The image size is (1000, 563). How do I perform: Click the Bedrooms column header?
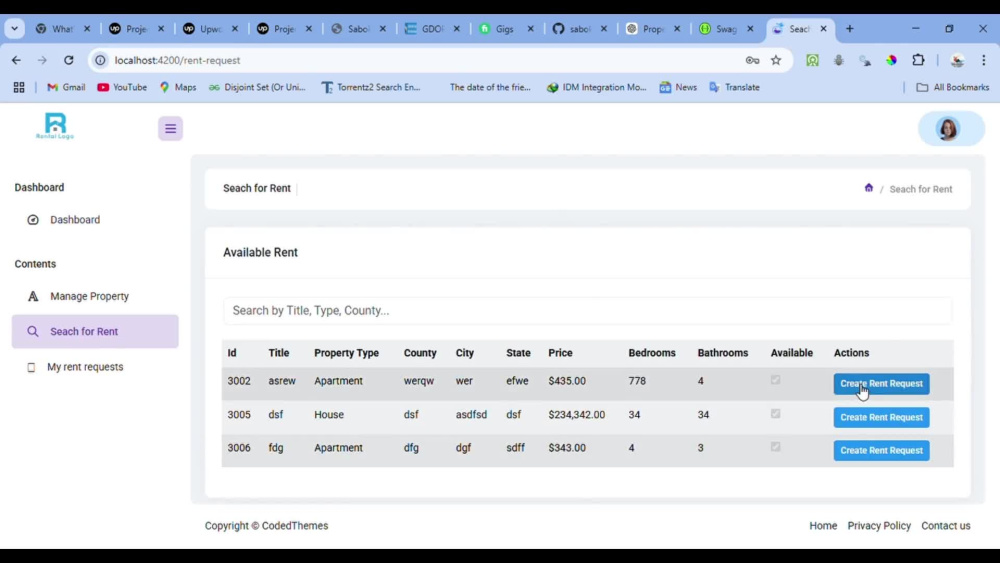[652, 353]
